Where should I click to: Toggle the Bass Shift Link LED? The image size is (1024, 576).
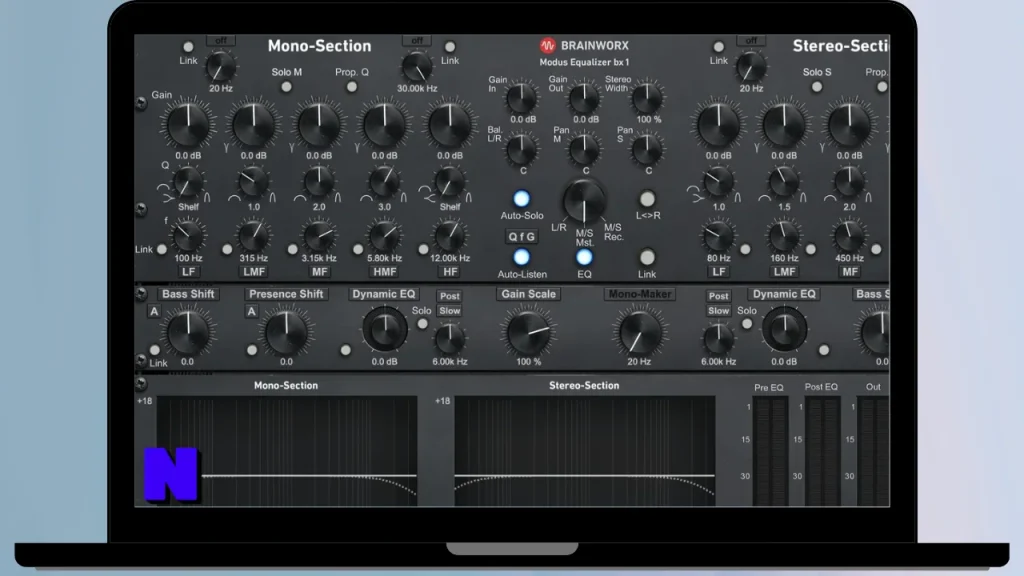[154, 351]
